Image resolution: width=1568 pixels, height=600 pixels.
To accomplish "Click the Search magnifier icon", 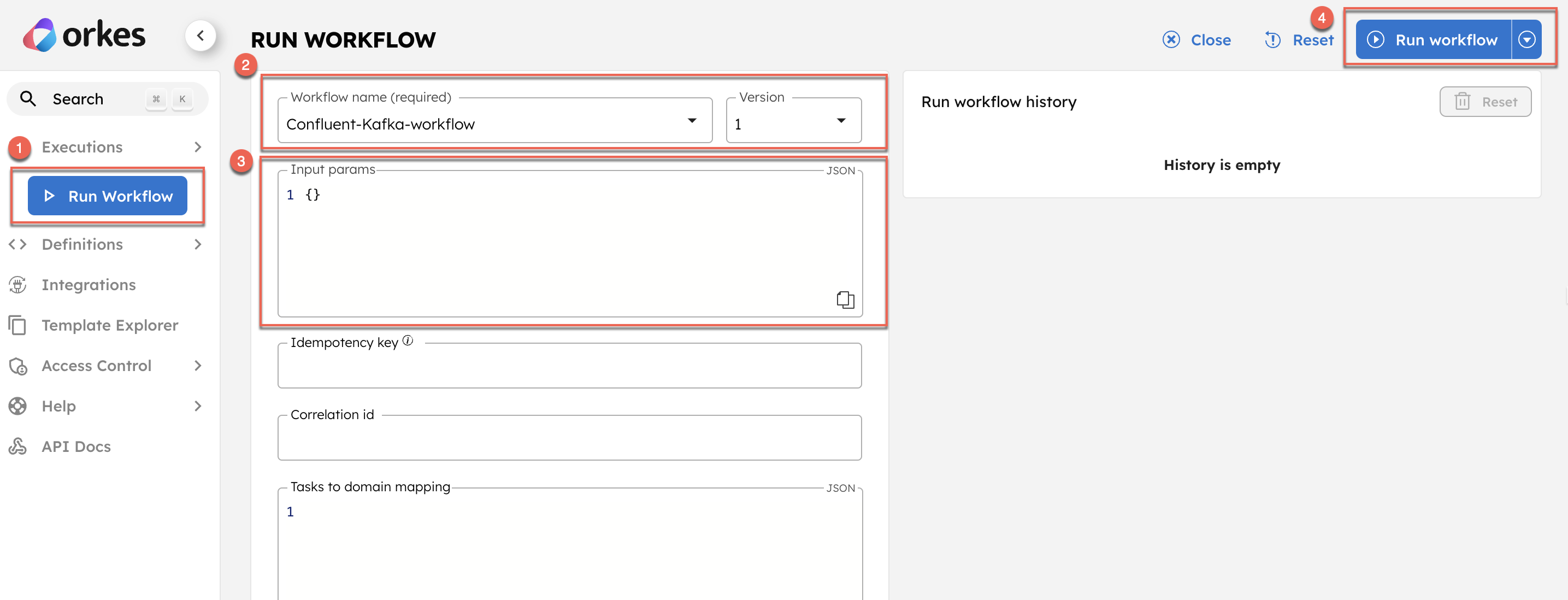I will [x=27, y=98].
